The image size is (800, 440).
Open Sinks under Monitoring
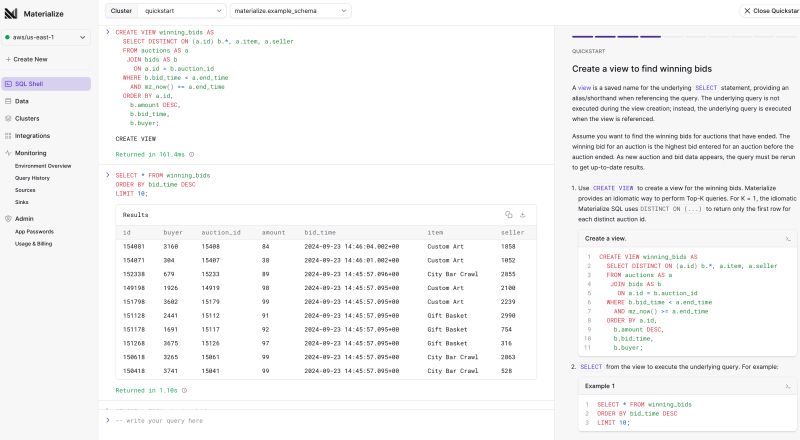tap(21, 202)
